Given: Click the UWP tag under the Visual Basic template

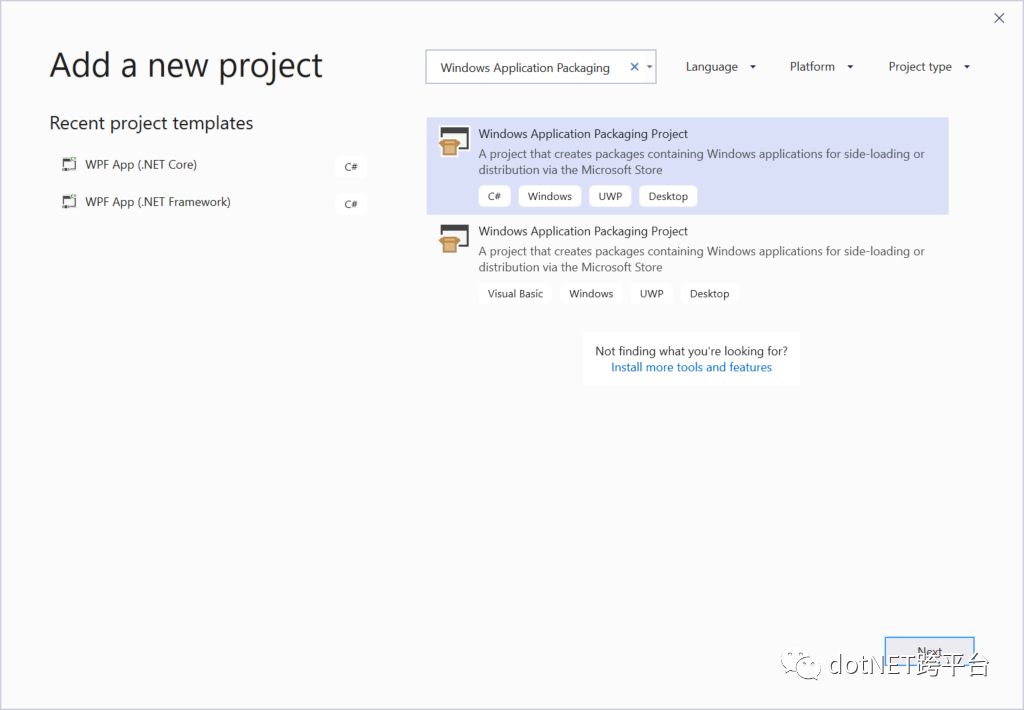Looking at the screenshot, I should 651,293.
